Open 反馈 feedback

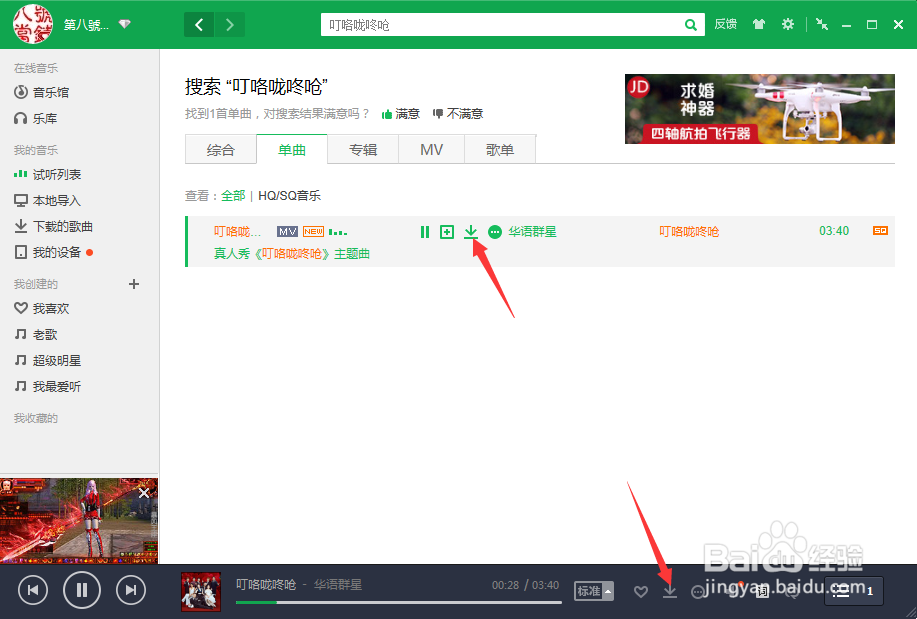(x=725, y=24)
